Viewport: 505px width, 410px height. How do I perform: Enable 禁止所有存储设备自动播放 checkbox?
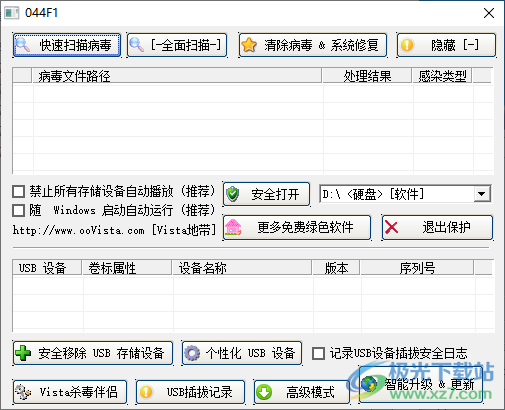click(x=18, y=192)
